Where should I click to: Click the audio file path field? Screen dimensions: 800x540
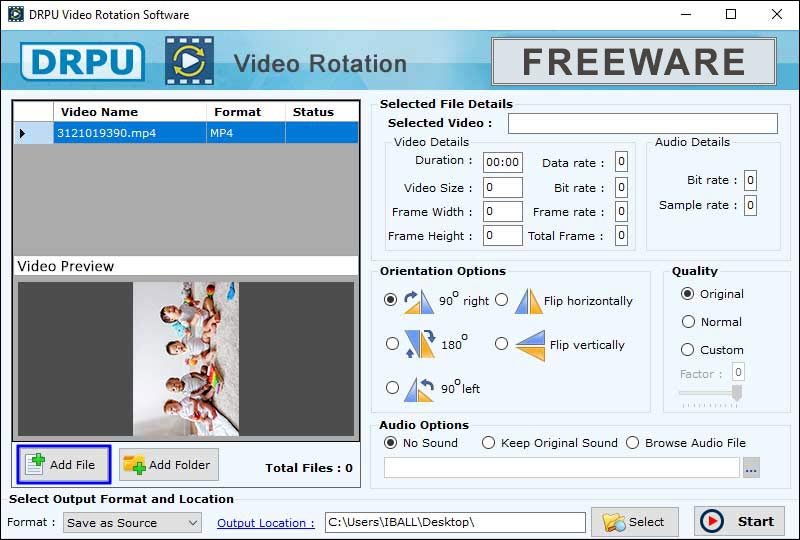point(562,468)
